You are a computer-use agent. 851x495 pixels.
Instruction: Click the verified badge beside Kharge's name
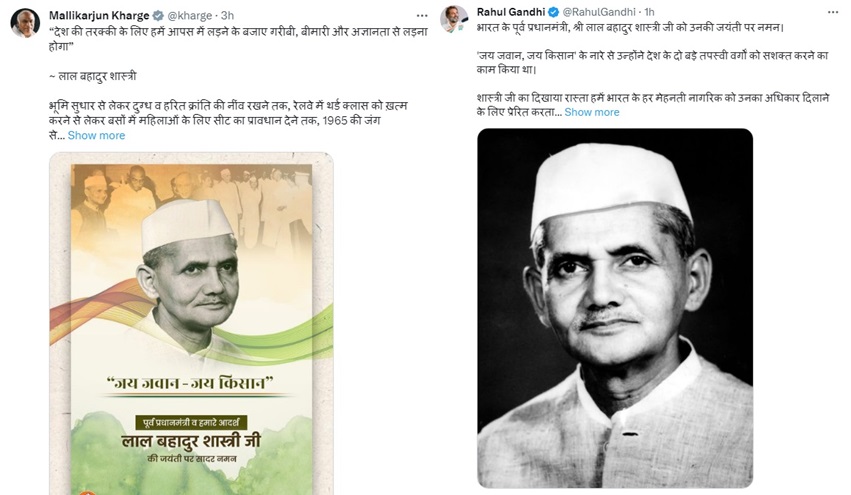coord(158,16)
